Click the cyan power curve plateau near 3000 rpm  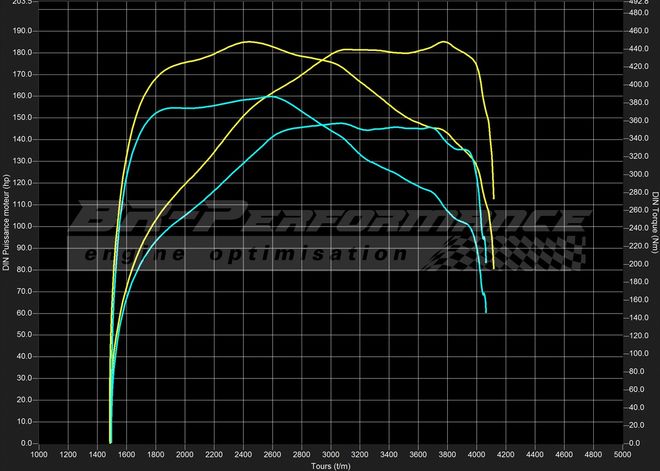click(338, 123)
